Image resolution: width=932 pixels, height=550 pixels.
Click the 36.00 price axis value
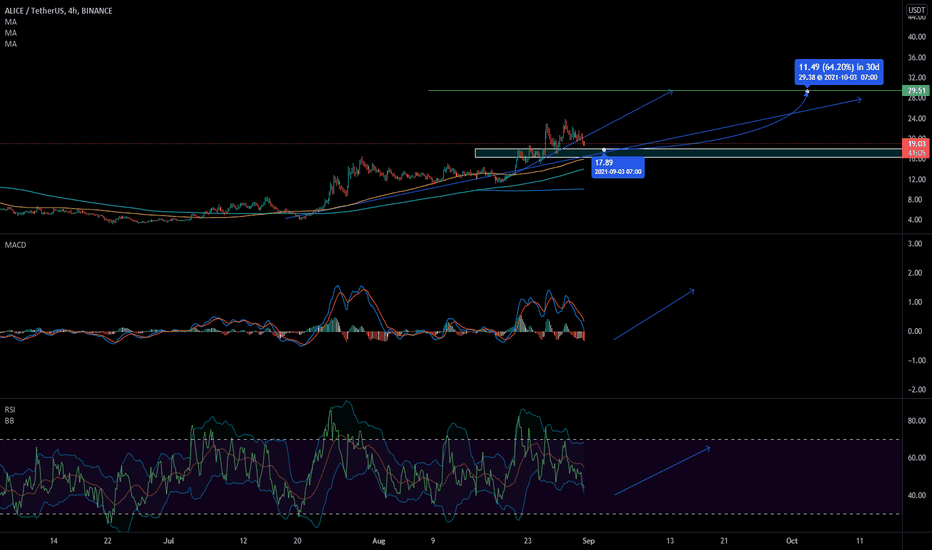(917, 58)
